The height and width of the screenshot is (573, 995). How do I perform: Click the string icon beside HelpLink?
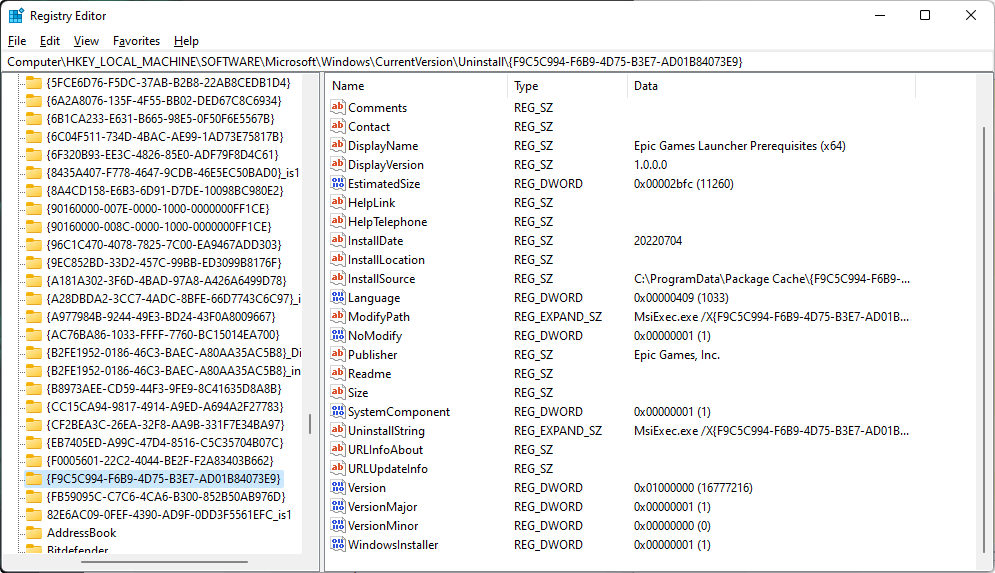point(338,202)
